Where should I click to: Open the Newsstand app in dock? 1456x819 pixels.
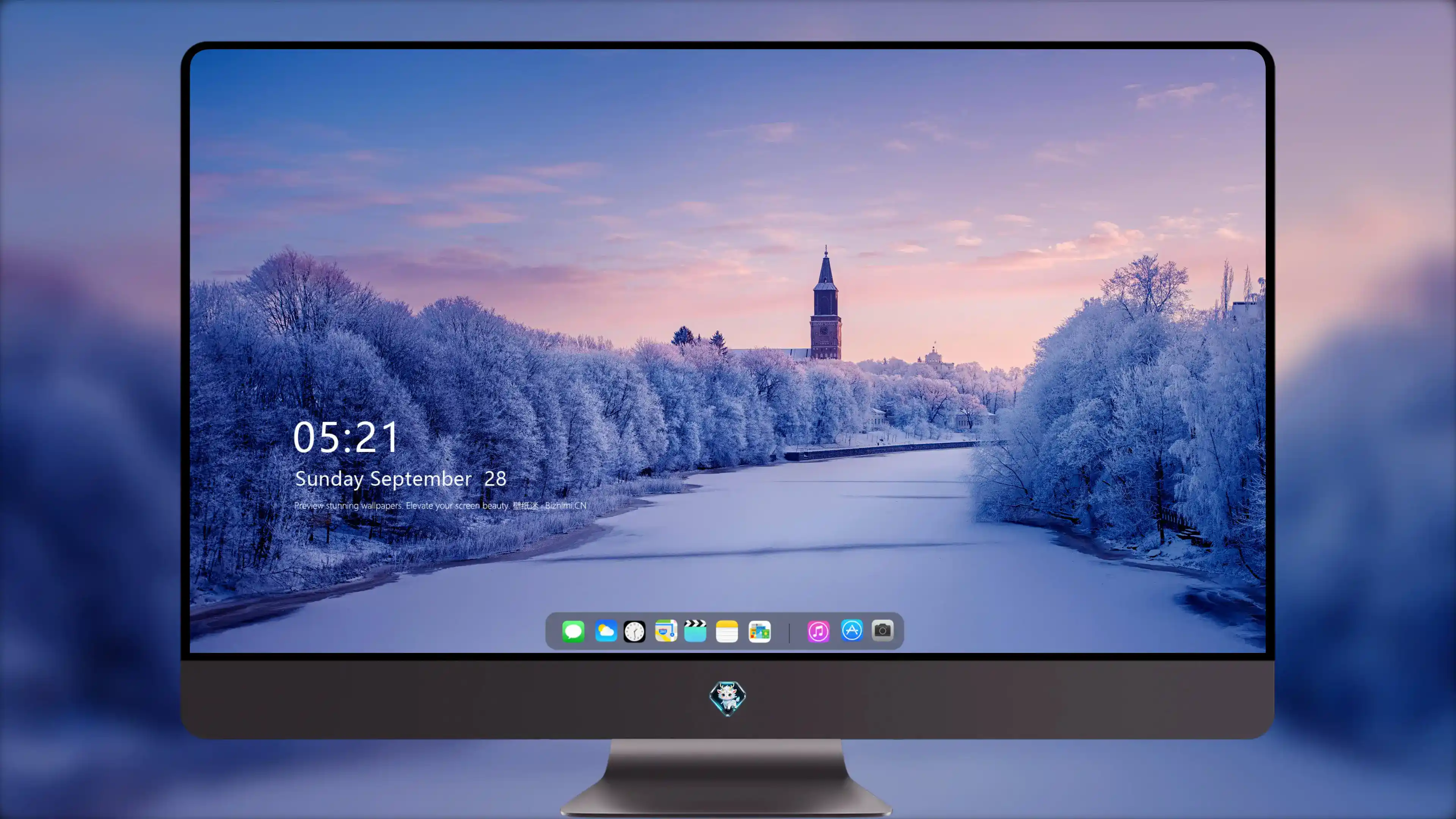(x=759, y=631)
